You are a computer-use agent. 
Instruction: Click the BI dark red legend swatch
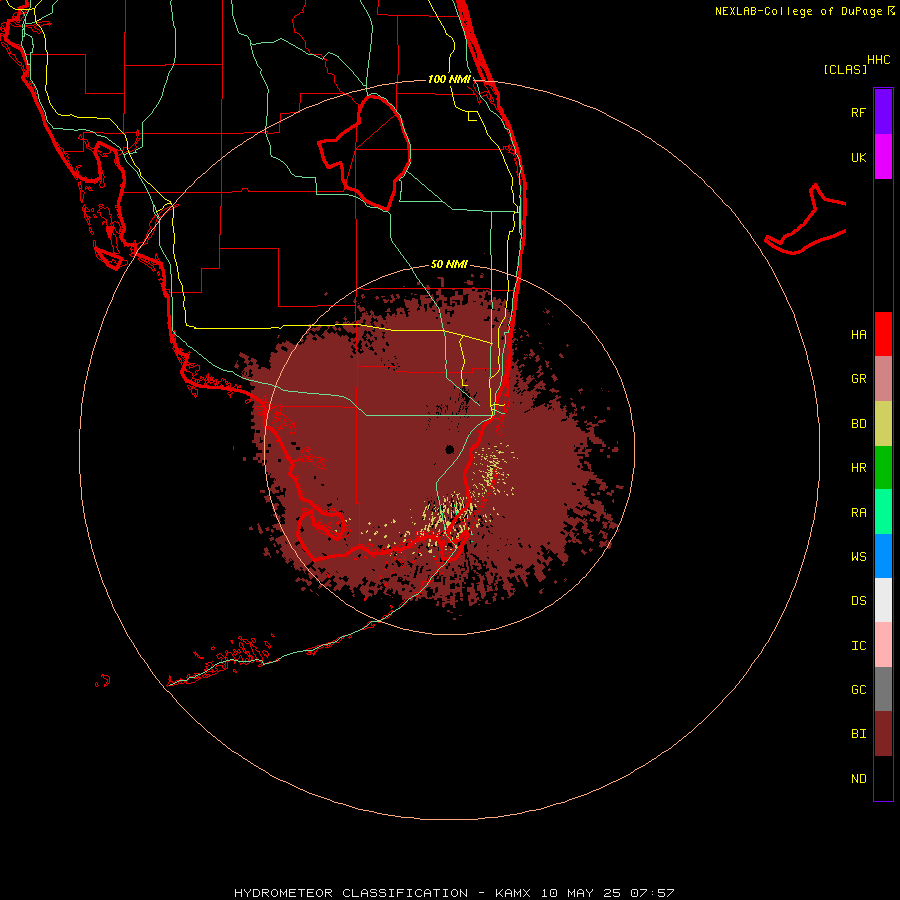tap(883, 734)
